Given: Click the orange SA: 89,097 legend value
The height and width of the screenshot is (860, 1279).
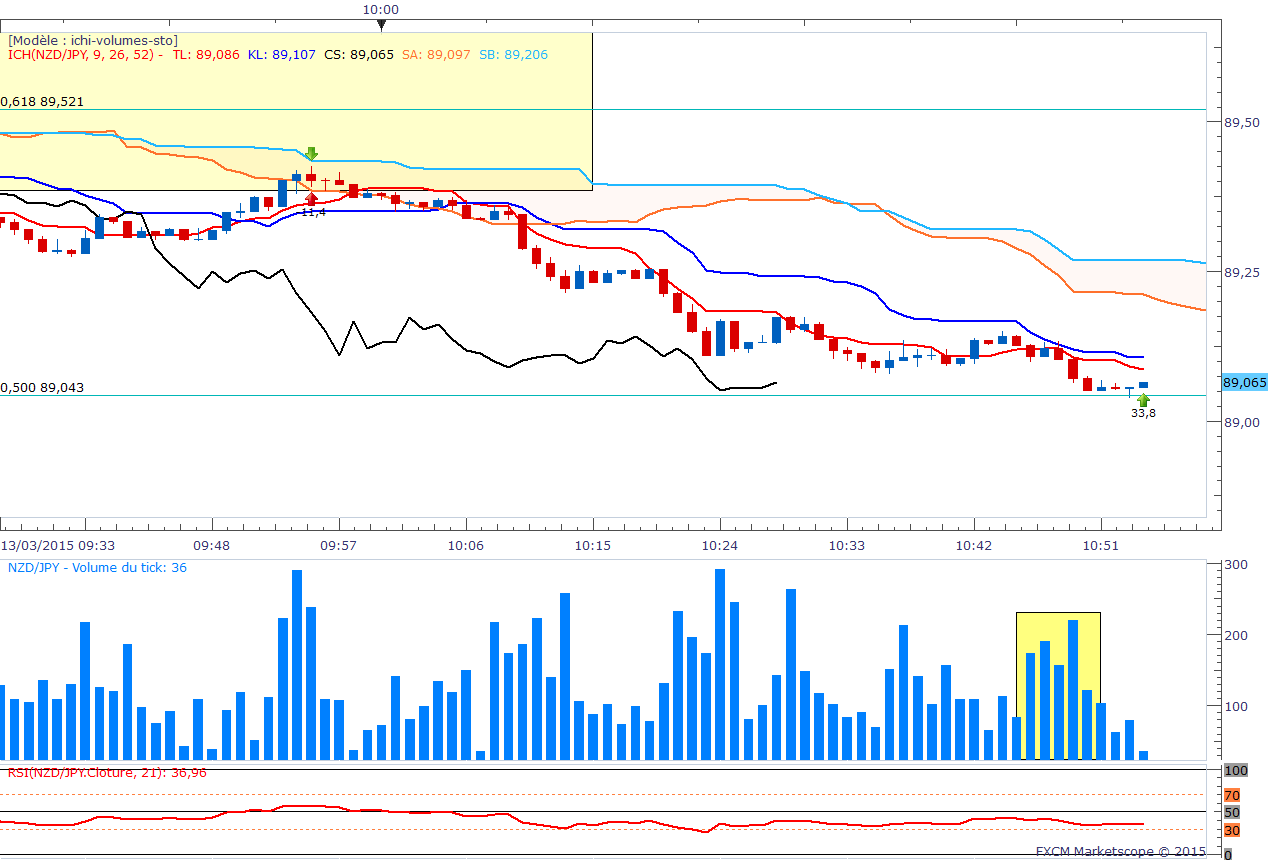Looking at the screenshot, I should [436, 55].
